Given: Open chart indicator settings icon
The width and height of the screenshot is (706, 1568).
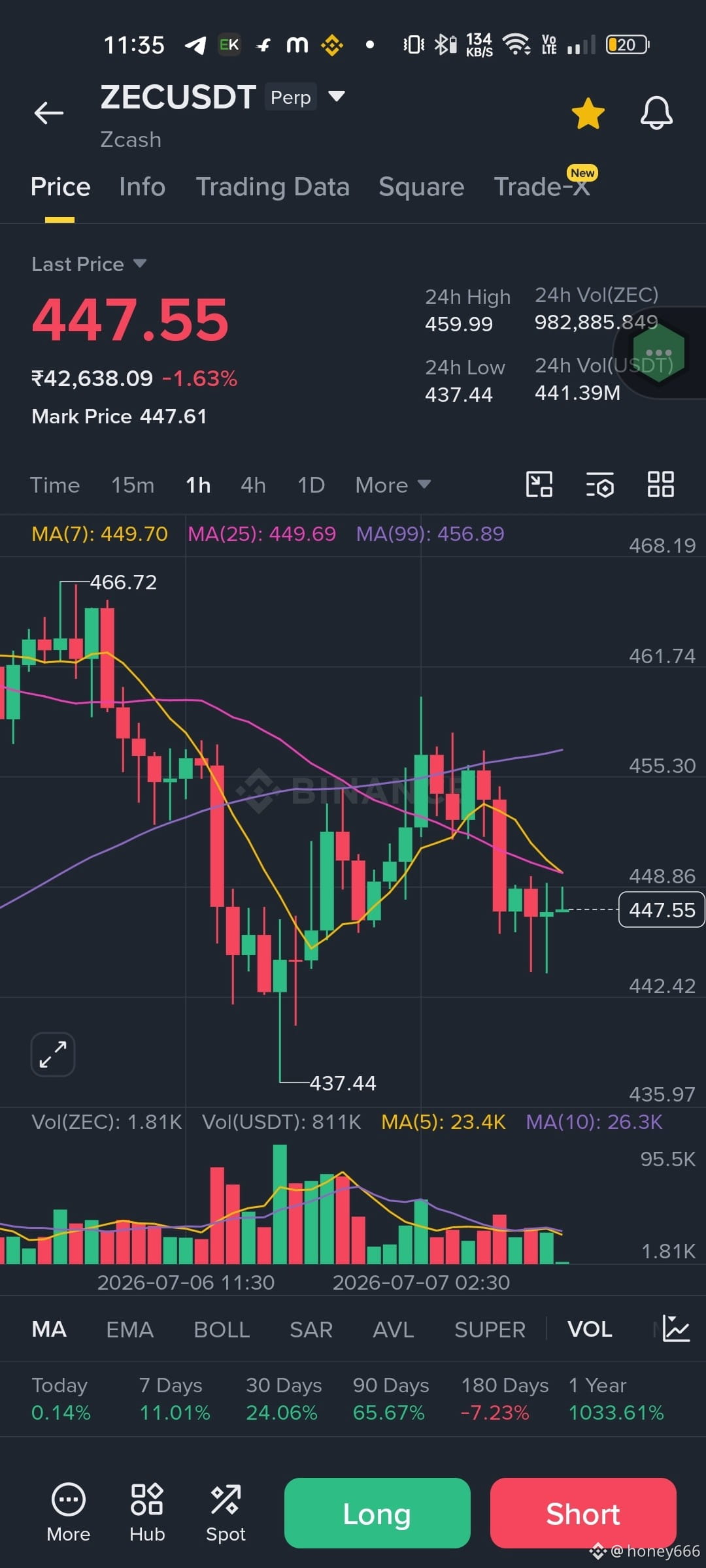Looking at the screenshot, I should pos(599,485).
